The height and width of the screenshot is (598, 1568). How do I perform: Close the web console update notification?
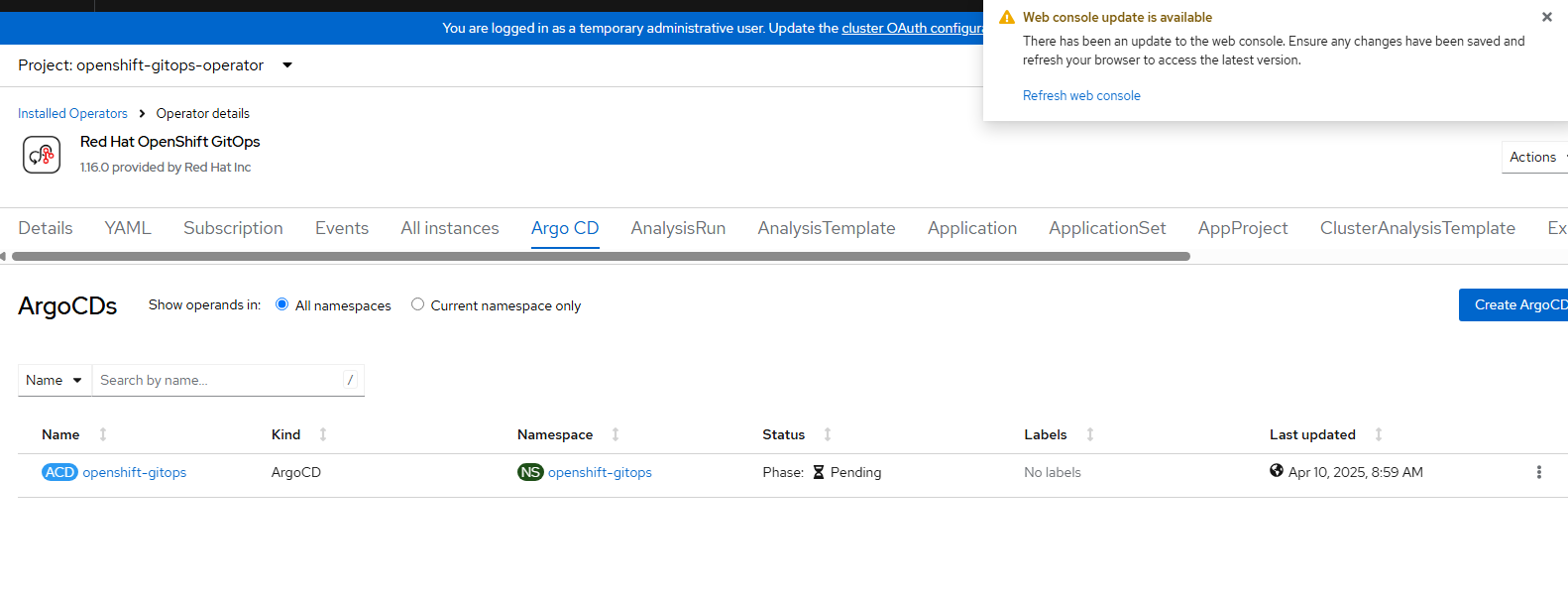coord(1546,17)
